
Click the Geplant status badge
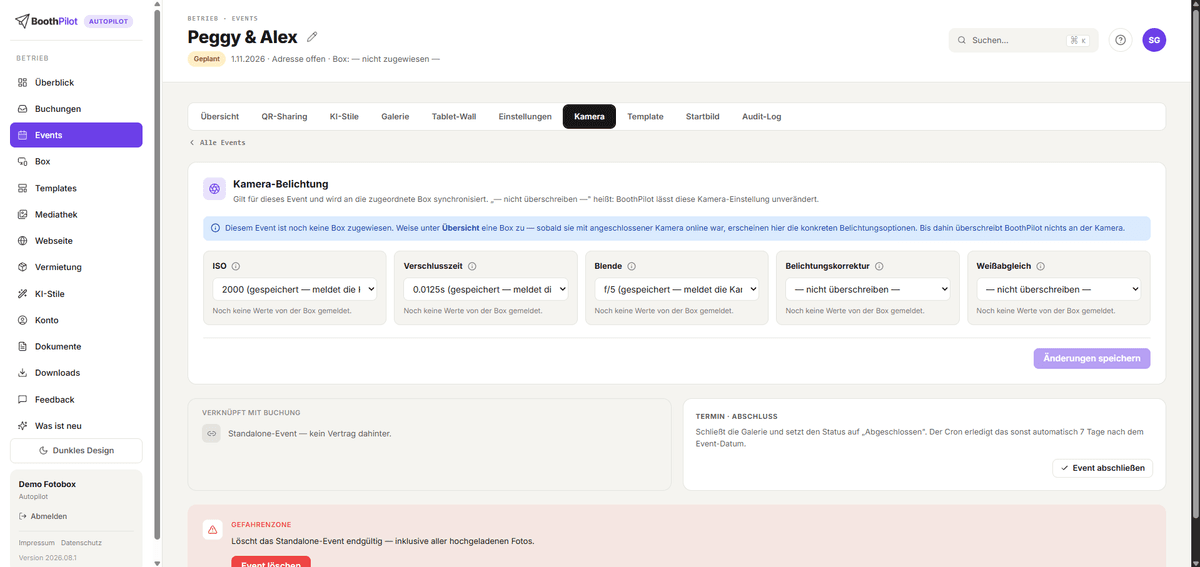[x=207, y=59]
